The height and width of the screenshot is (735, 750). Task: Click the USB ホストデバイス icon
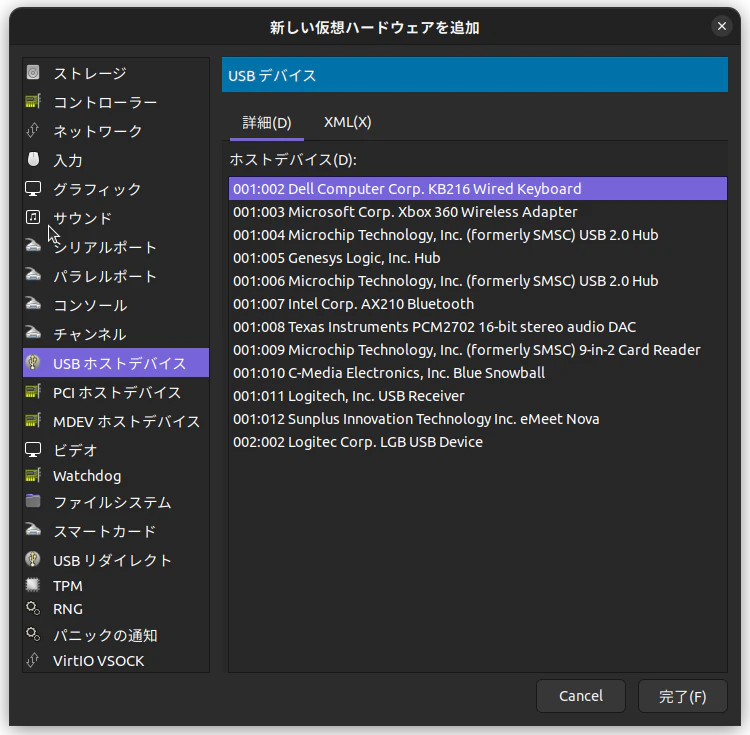pyautogui.click(x=33, y=362)
